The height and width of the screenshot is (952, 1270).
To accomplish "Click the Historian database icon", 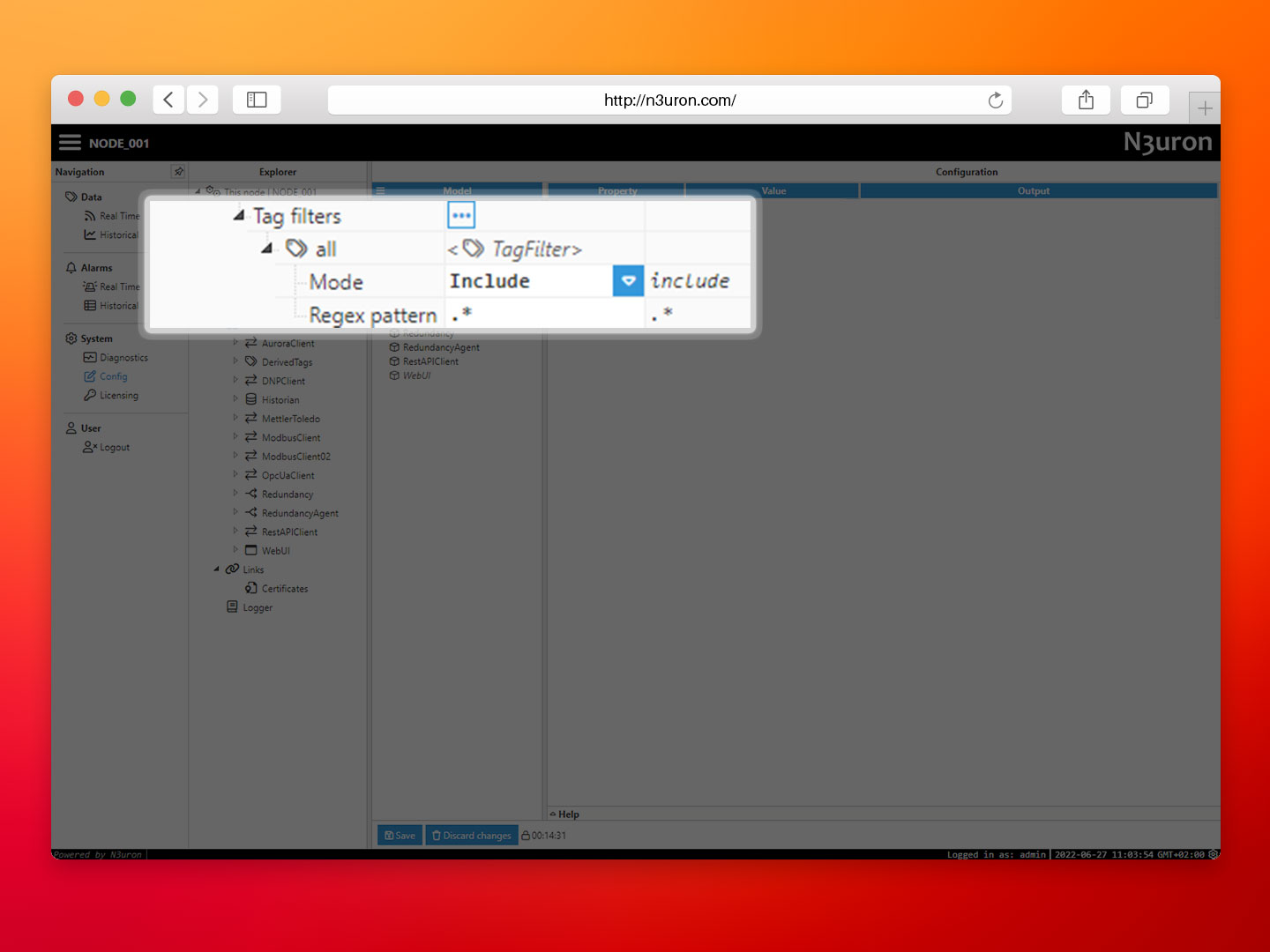I will [251, 399].
